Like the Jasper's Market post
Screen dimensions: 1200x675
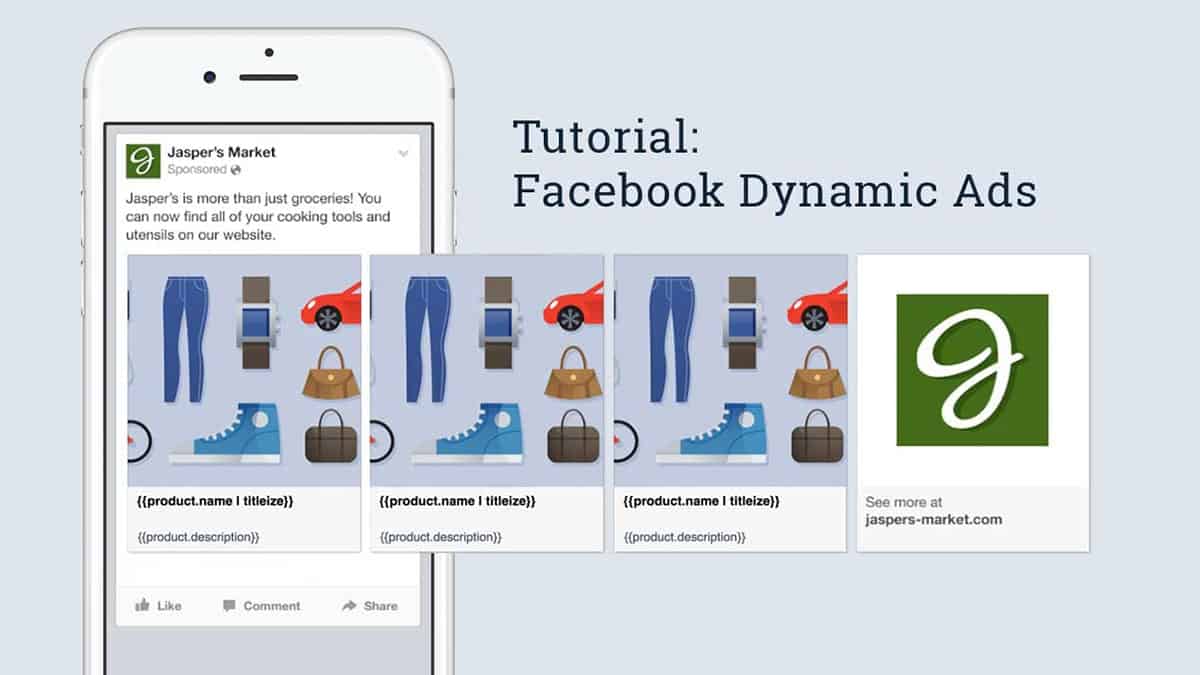(x=158, y=605)
